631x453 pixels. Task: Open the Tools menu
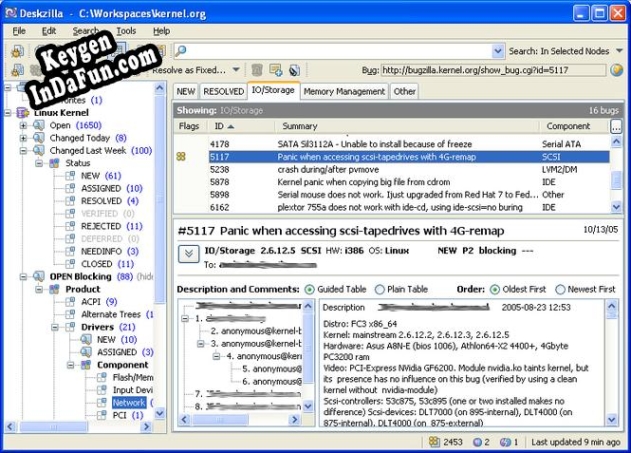coord(126,31)
